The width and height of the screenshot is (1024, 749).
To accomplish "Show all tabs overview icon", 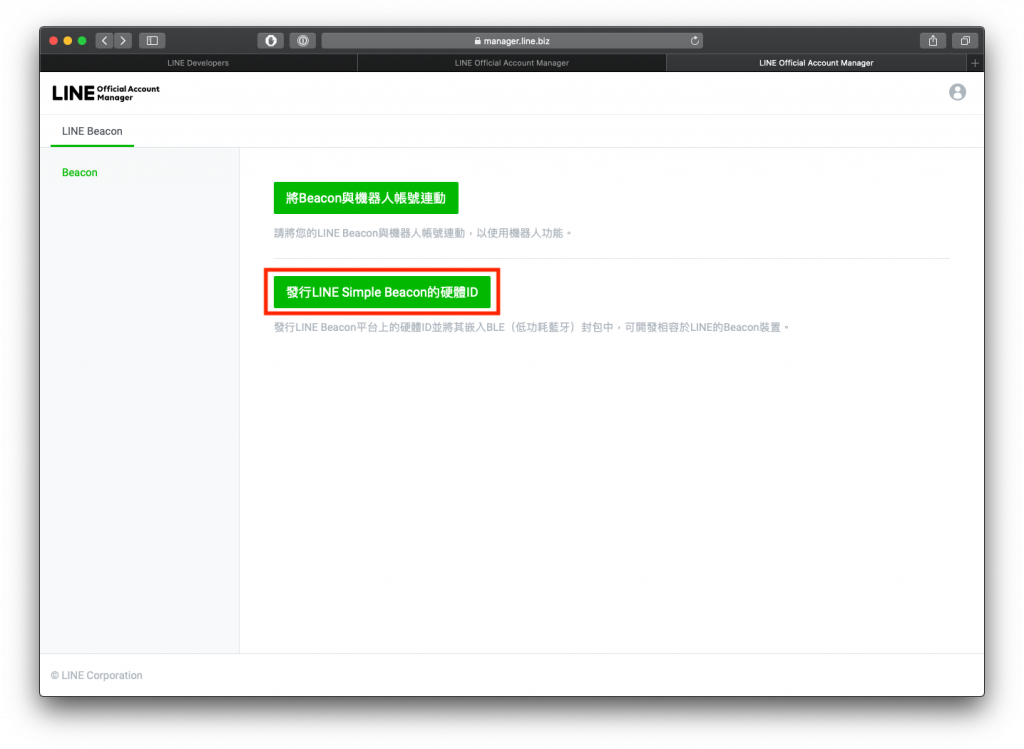I will click(965, 40).
